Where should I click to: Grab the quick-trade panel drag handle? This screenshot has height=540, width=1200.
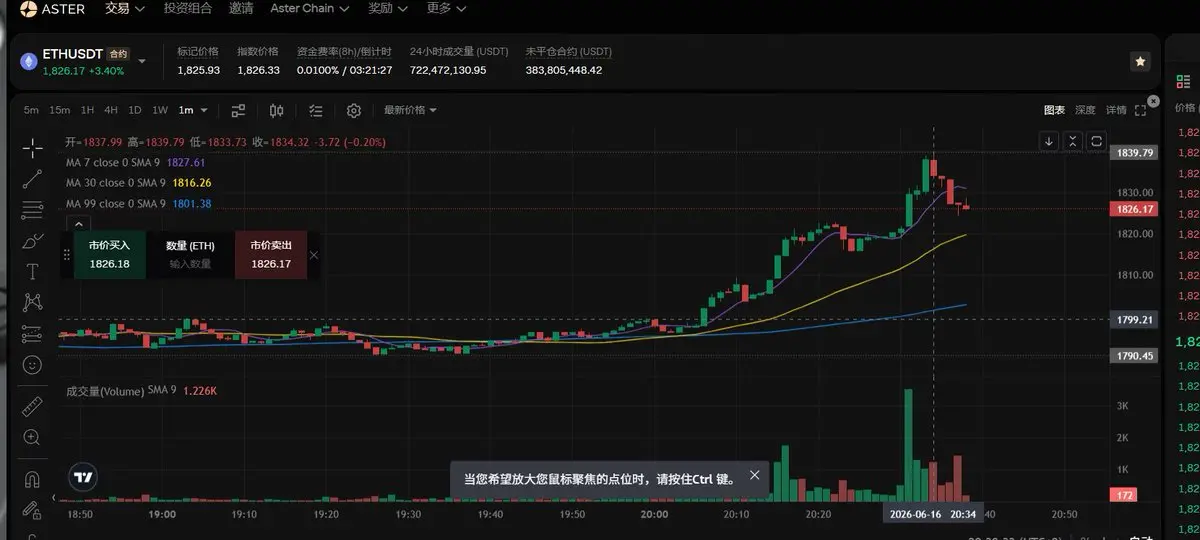[x=67, y=255]
